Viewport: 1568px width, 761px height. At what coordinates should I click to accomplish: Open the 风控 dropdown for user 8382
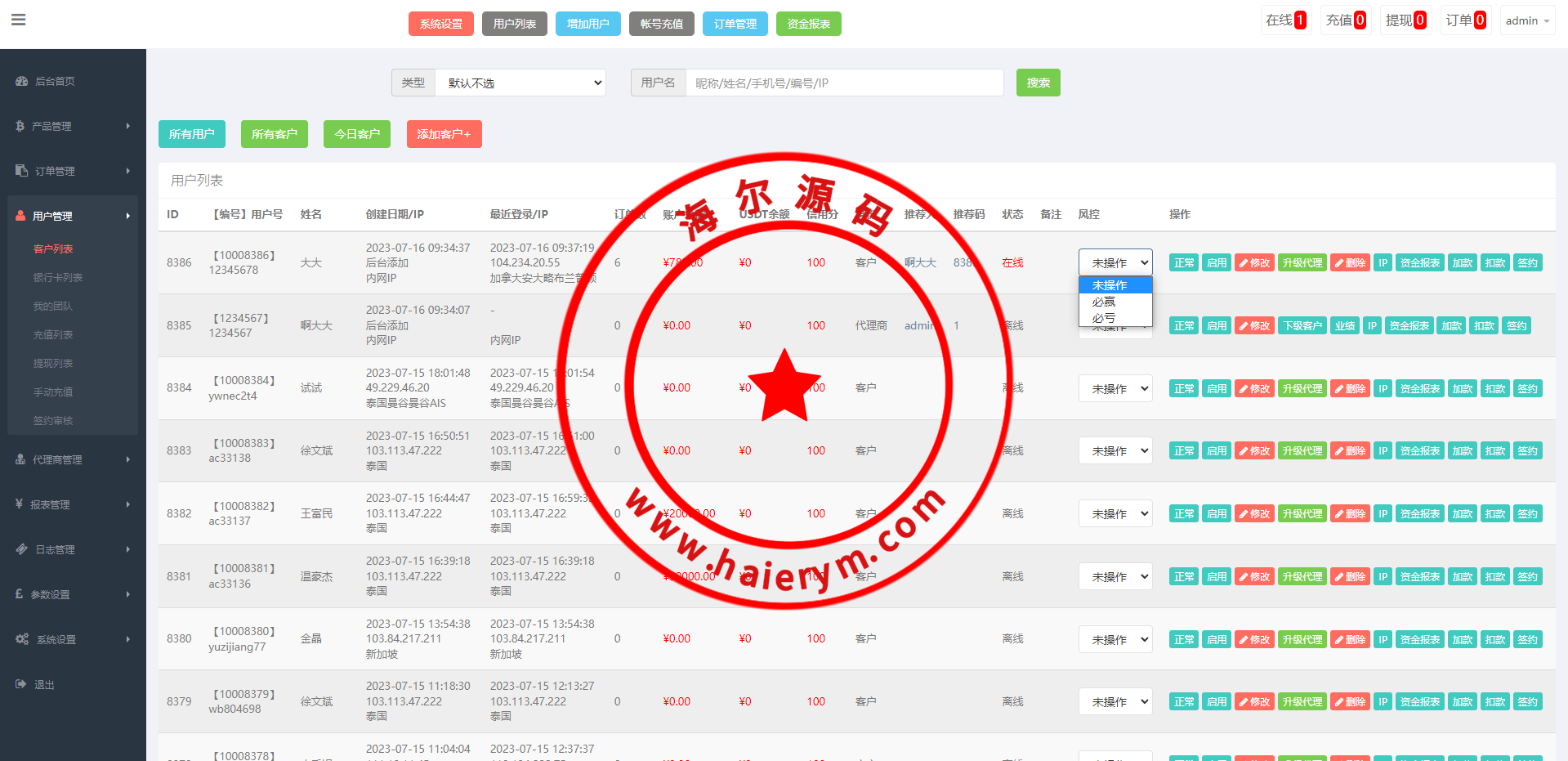[x=1115, y=514]
